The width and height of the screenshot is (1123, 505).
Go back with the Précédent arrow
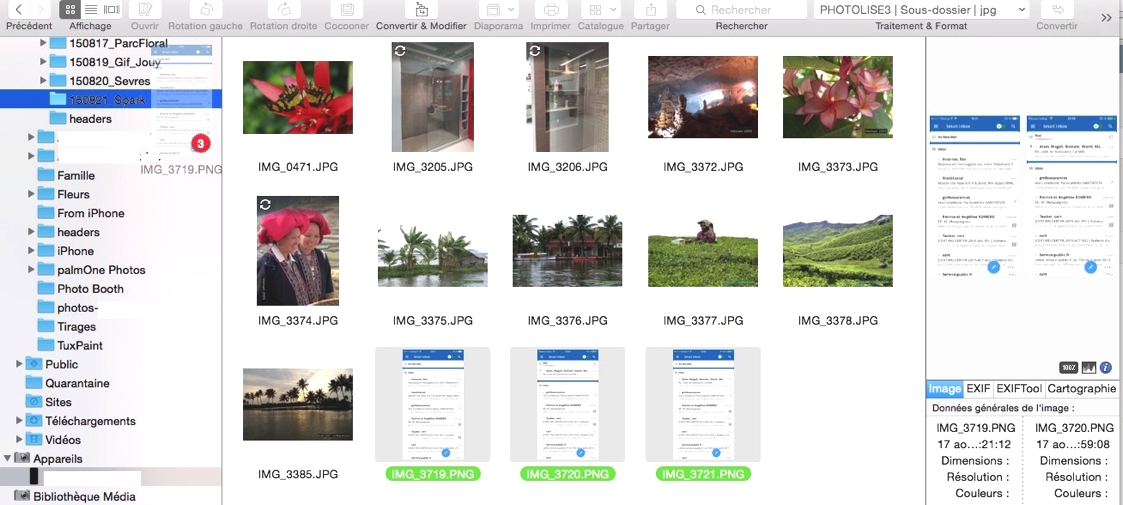point(18,9)
